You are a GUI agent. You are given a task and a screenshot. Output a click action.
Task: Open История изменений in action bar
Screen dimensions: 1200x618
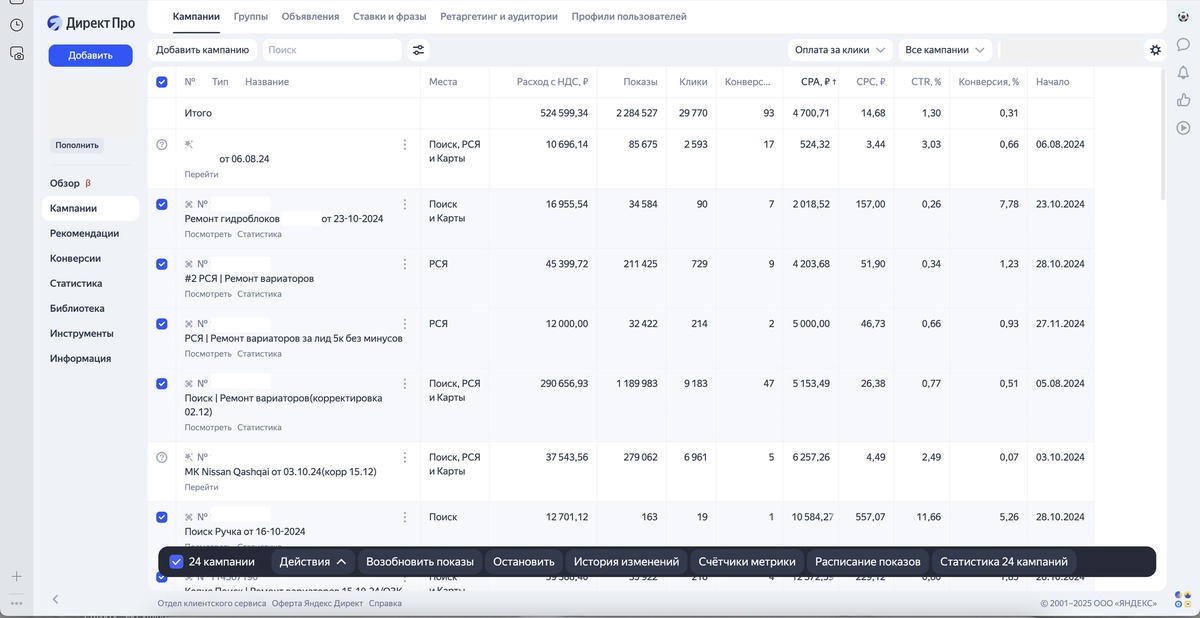[626, 562]
